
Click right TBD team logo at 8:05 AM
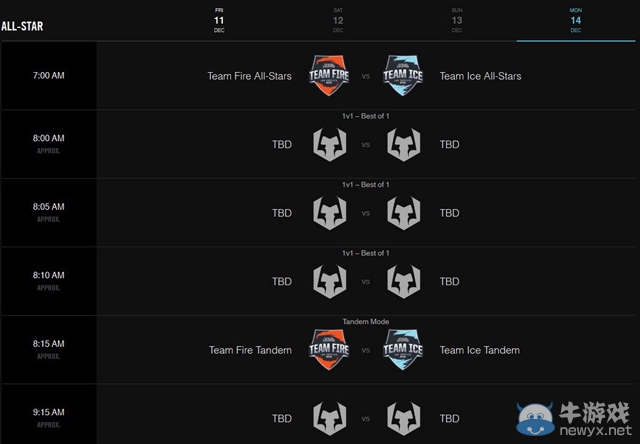coord(402,213)
